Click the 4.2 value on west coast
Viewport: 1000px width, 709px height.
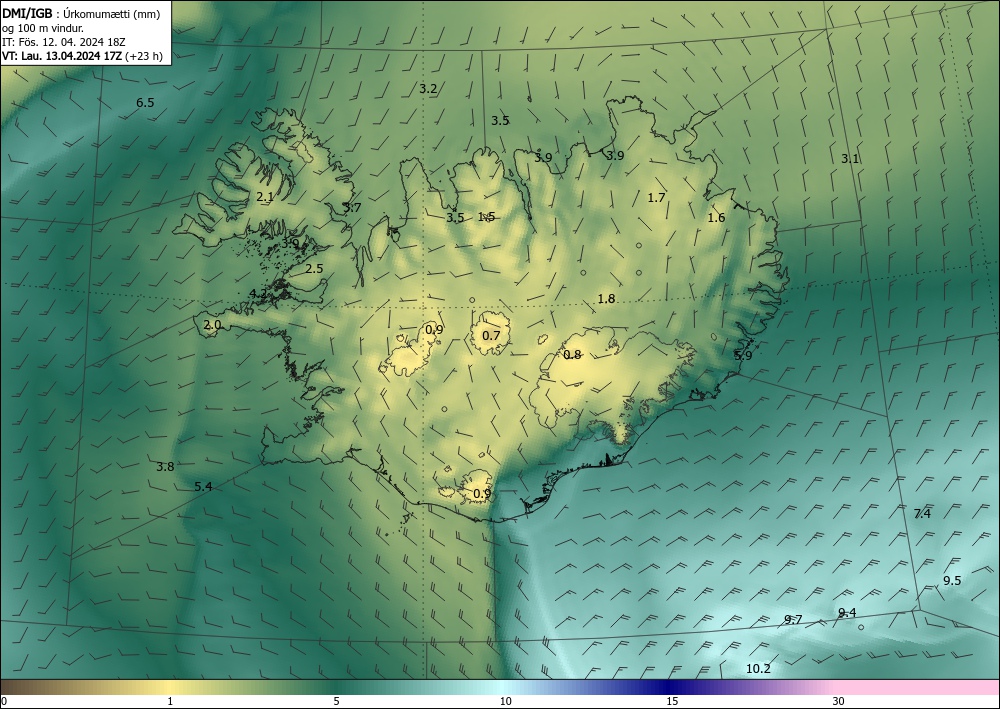(x=258, y=293)
